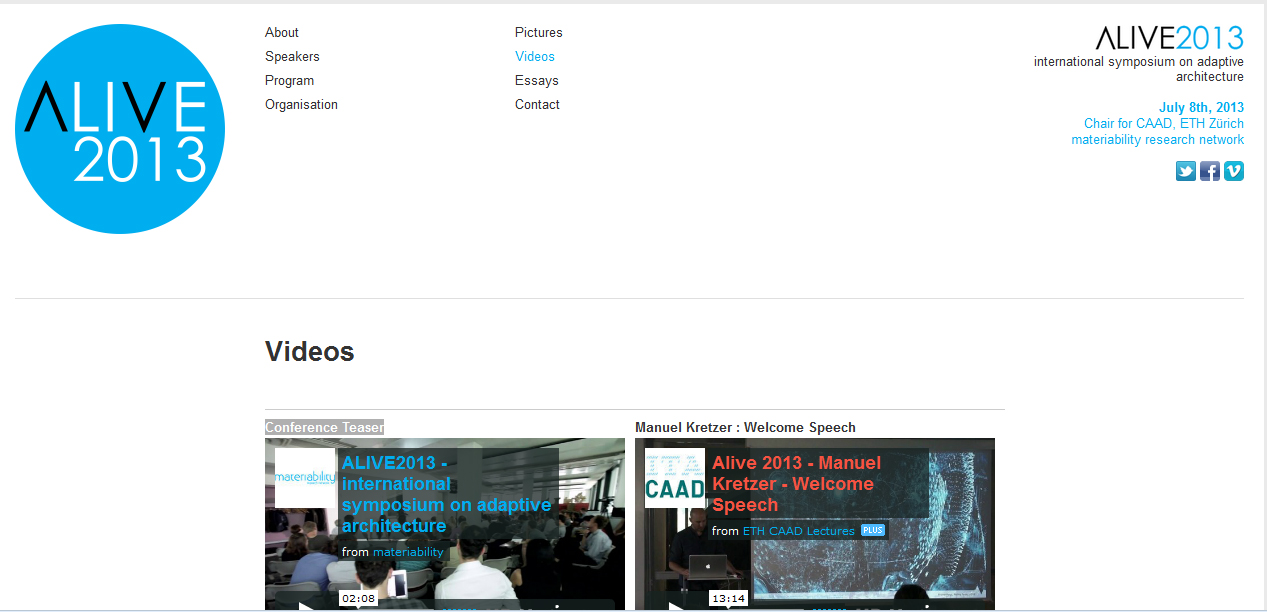Go to the Contact page
This screenshot has height=612, width=1267.
point(537,105)
